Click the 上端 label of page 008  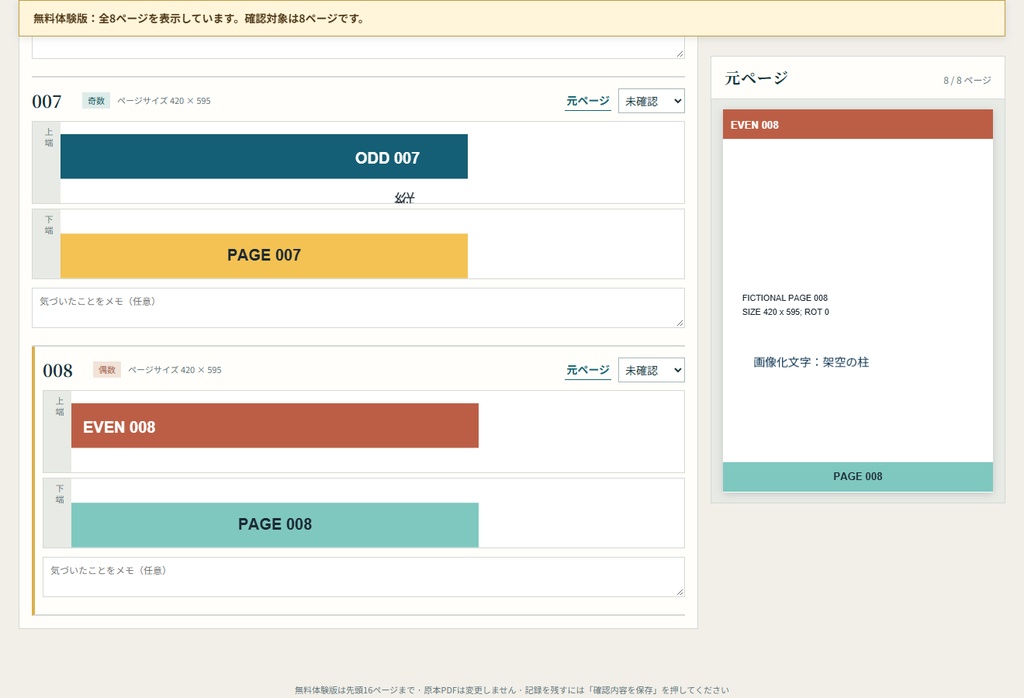coord(59,406)
